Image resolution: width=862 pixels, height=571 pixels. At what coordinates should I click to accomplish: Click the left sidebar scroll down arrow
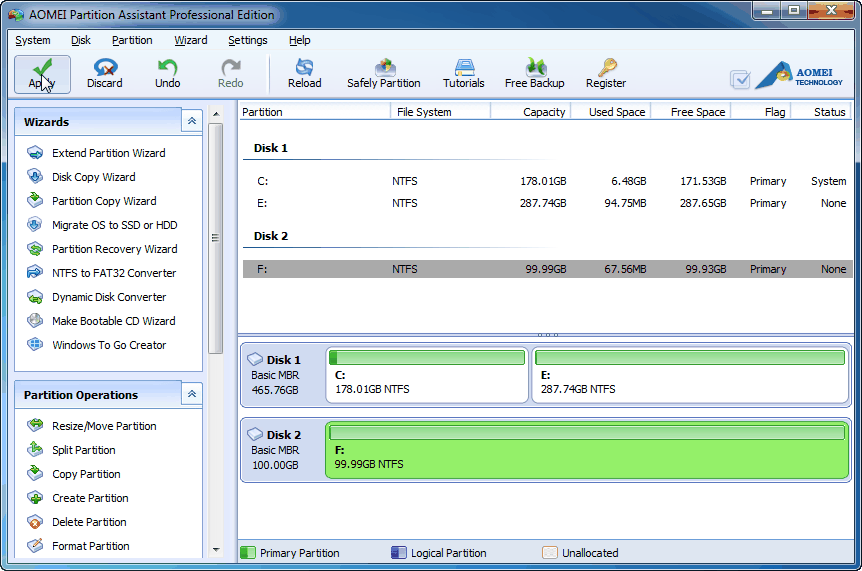tap(216, 550)
